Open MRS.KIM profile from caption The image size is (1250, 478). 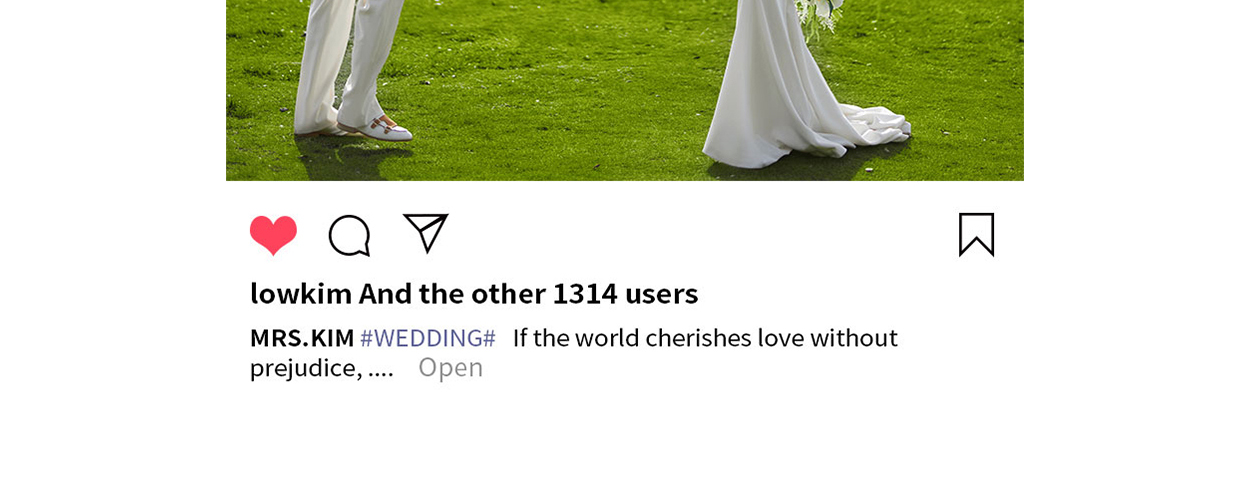[302, 338]
